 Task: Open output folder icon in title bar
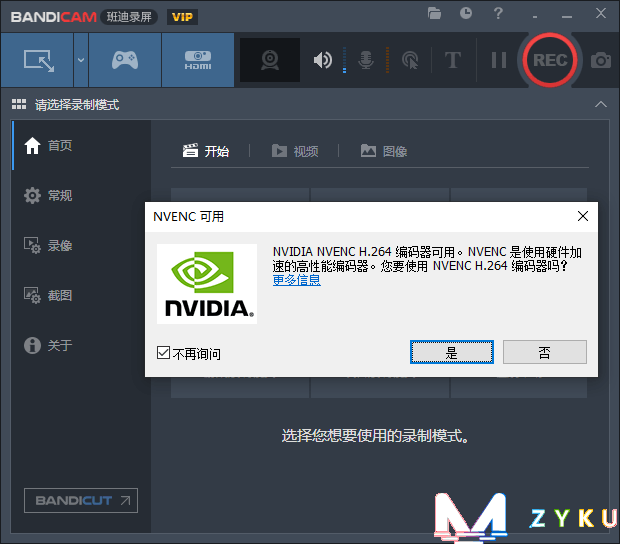tap(434, 13)
